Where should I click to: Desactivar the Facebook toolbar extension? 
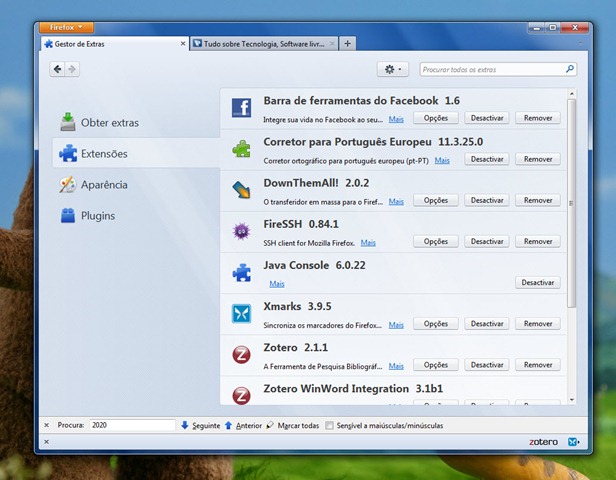pyautogui.click(x=487, y=118)
